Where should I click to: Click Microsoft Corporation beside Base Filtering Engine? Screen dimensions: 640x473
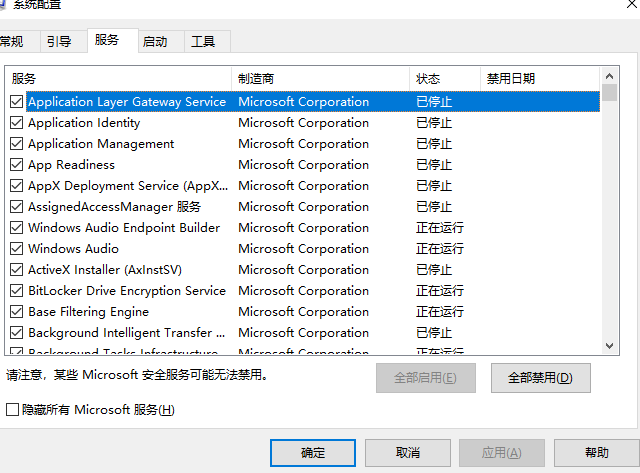tap(303, 312)
